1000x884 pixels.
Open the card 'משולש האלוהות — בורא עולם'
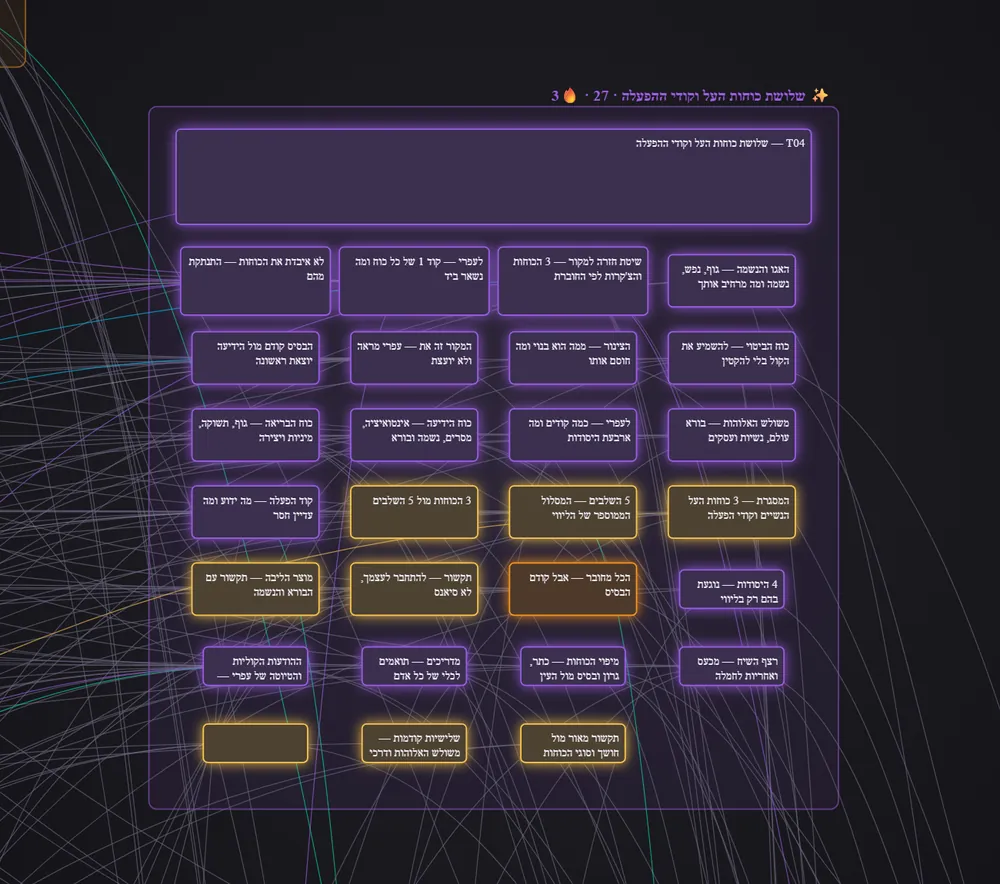732,435
